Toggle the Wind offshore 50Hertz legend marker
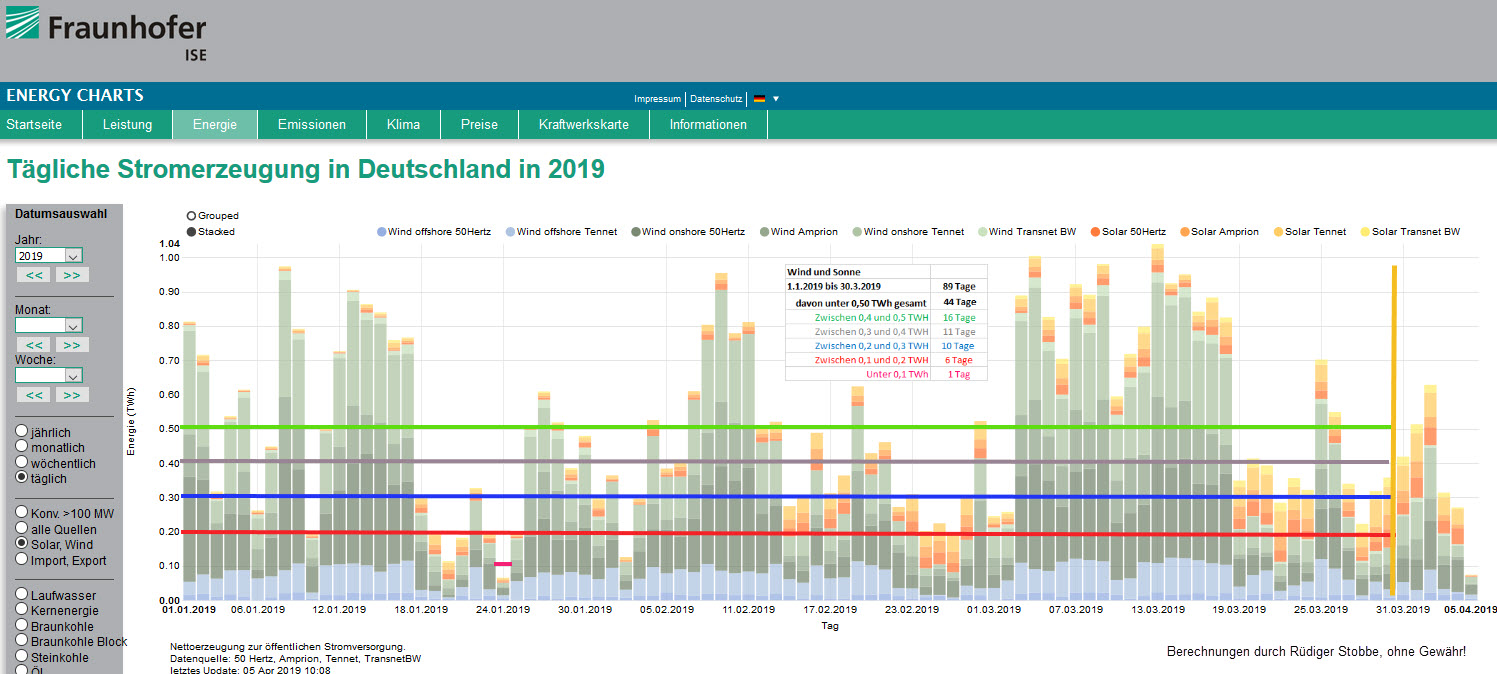 pyautogui.click(x=381, y=232)
